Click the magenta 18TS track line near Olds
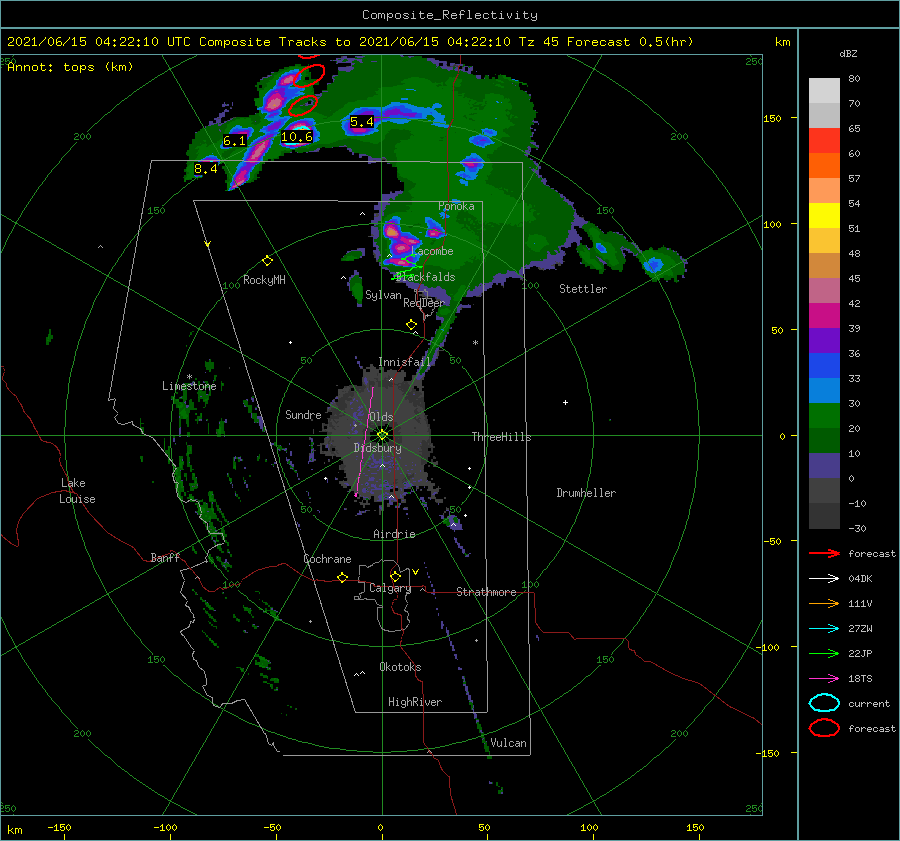Viewport: 900px width, 841px height. pyautogui.click(x=364, y=442)
